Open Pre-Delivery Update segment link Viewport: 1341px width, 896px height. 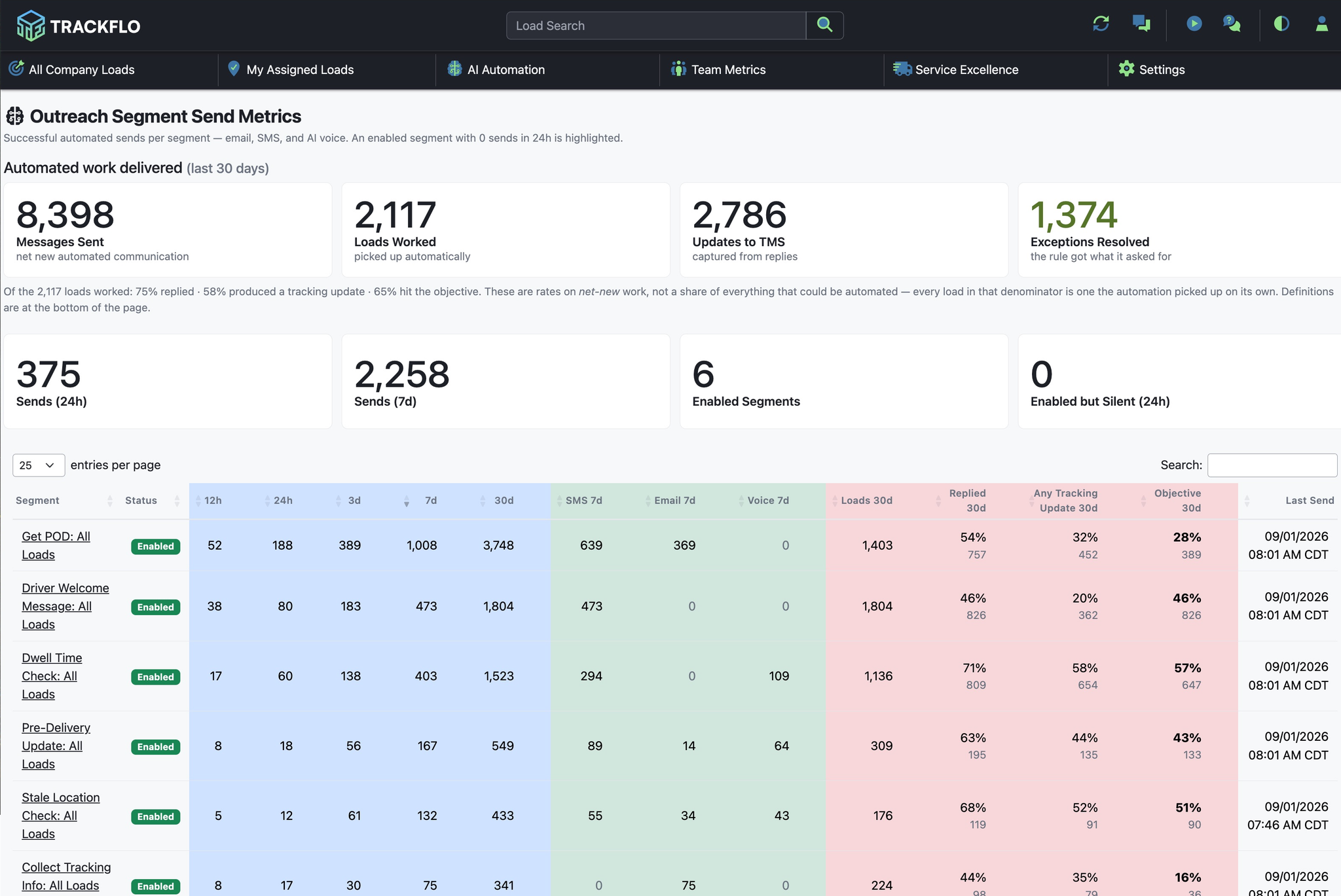(56, 746)
